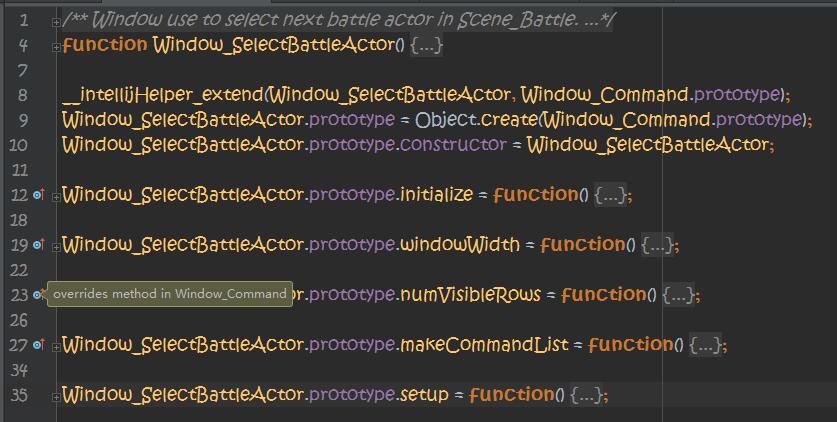Screen dimensions: 837x422
Task: Expand fold marker beside makeCommandList method
Action: tap(56, 347)
